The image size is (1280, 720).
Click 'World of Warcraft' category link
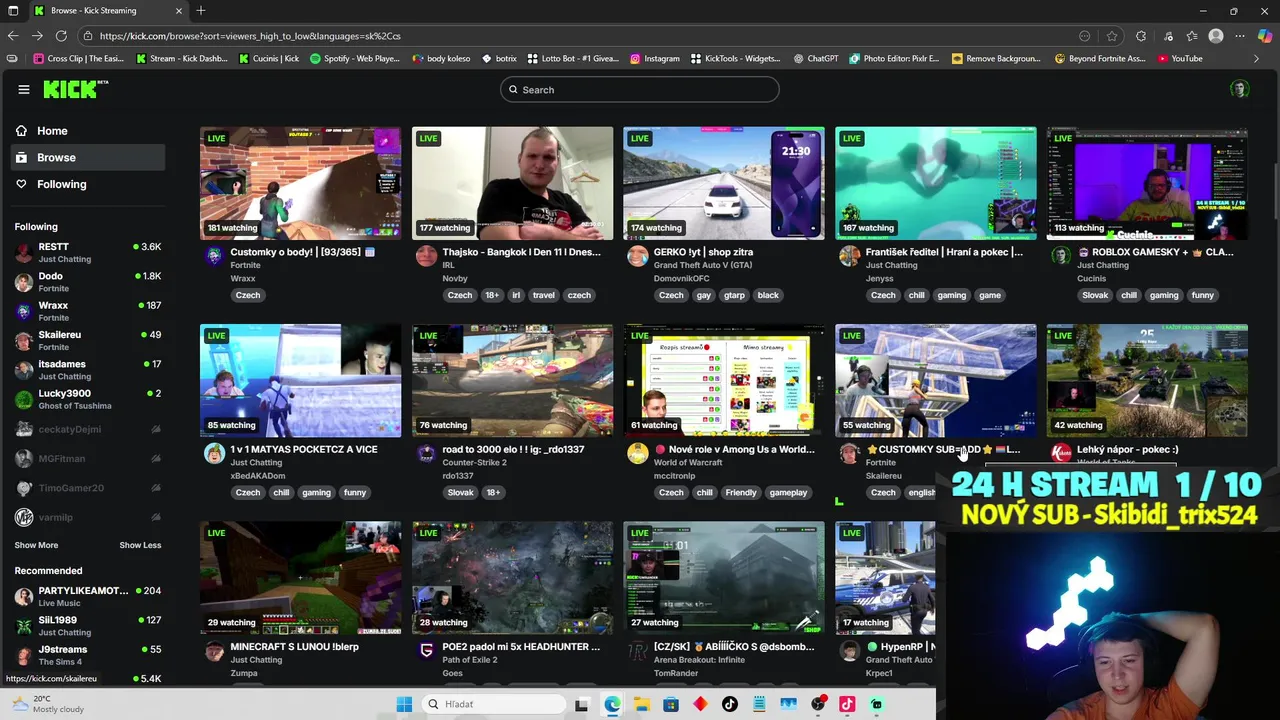coord(689,463)
